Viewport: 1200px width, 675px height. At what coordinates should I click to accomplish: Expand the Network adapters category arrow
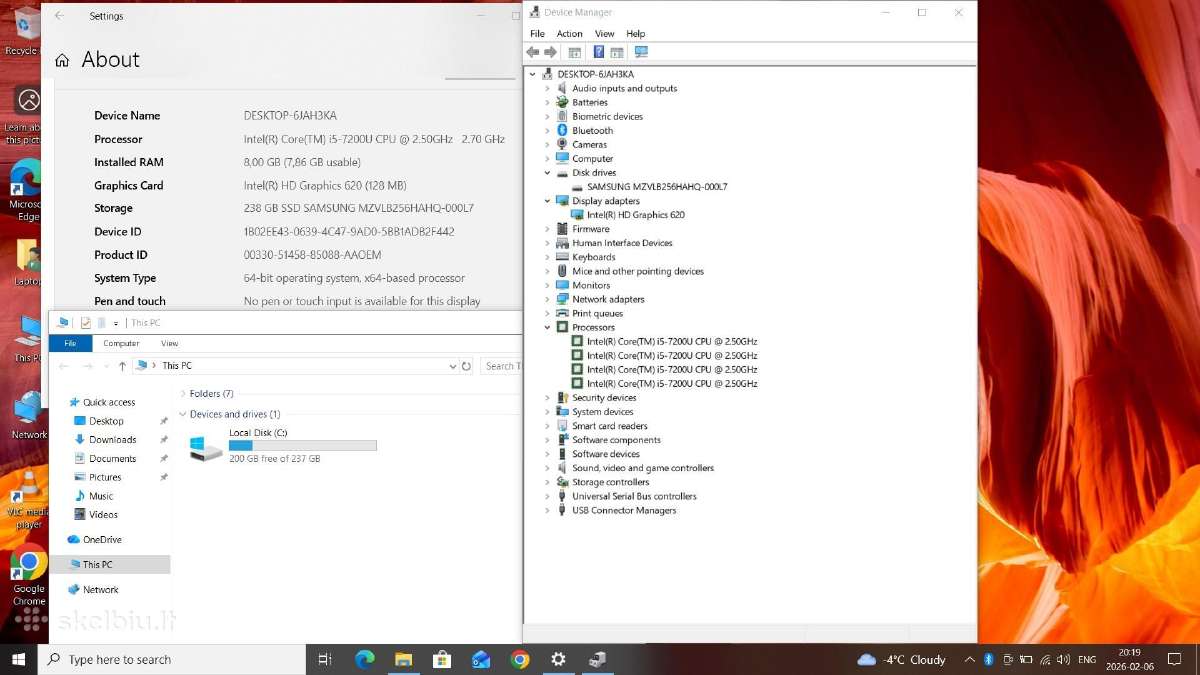point(547,299)
